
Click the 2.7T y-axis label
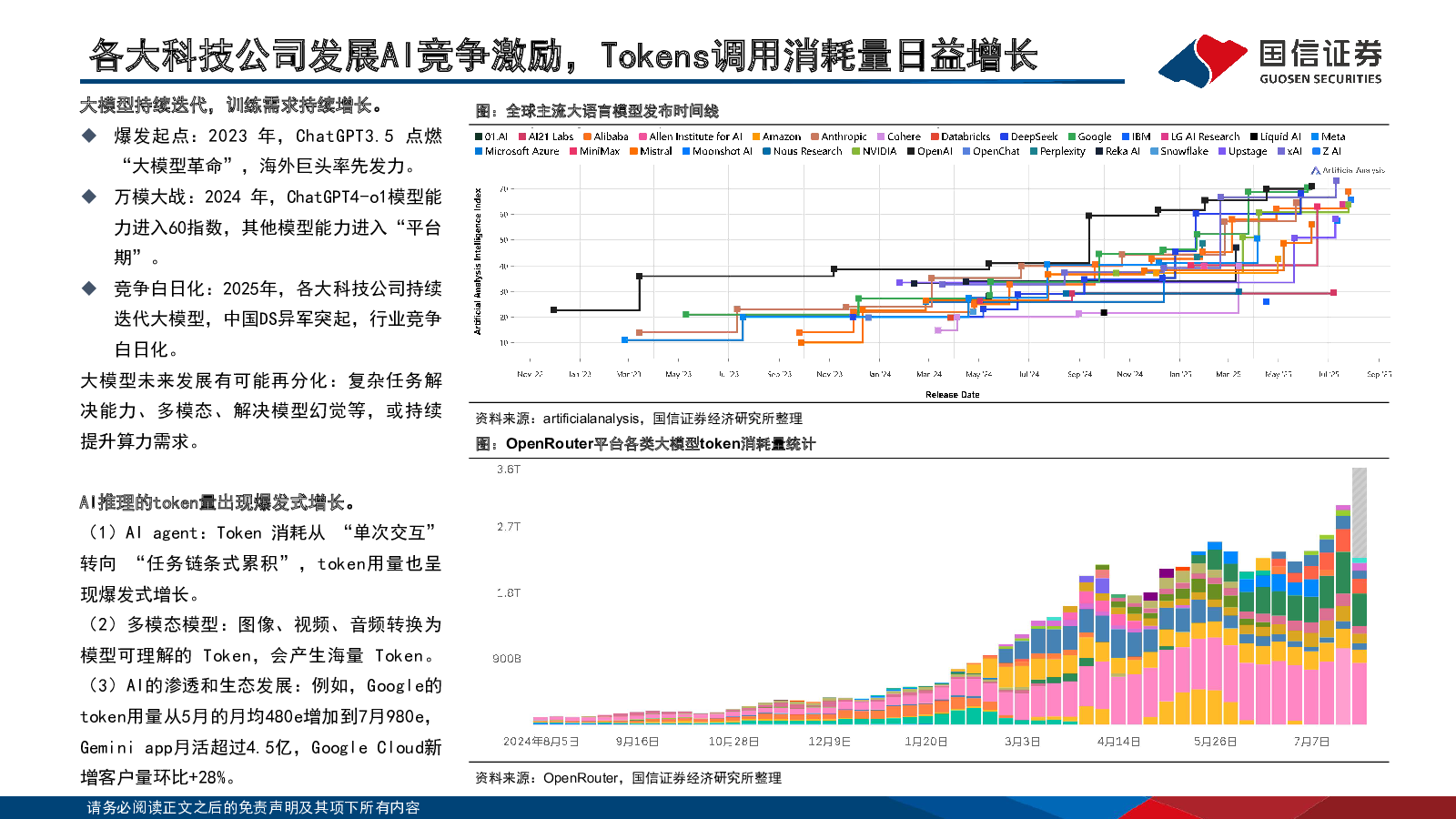pos(509,527)
